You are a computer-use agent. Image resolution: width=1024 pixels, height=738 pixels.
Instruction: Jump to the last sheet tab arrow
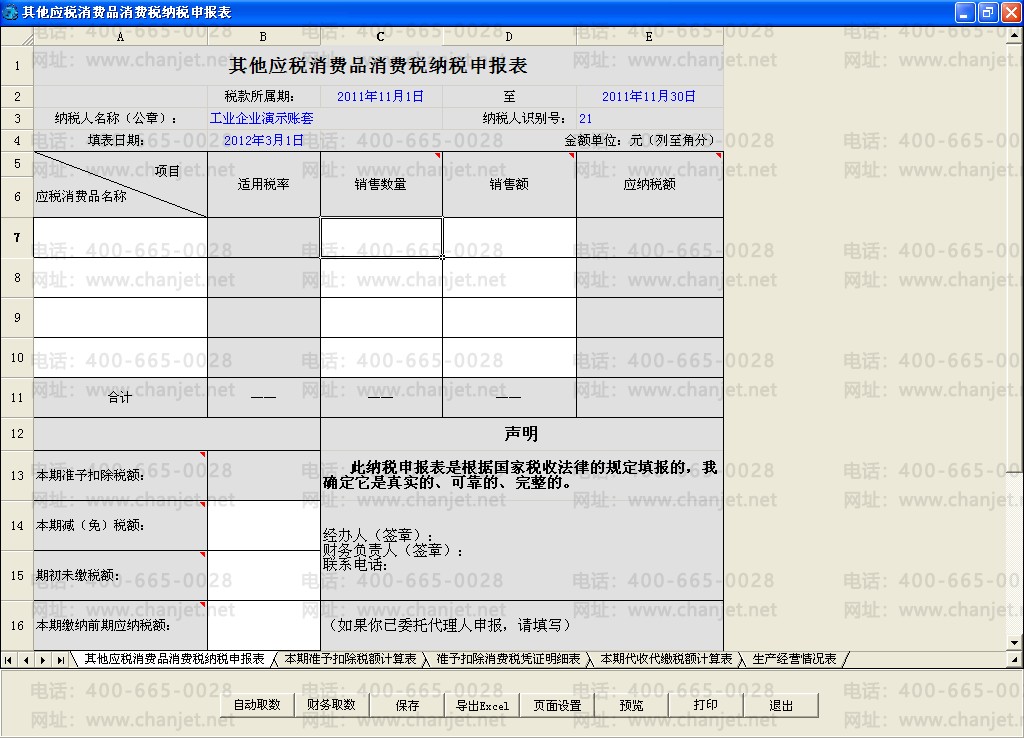pos(60,660)
